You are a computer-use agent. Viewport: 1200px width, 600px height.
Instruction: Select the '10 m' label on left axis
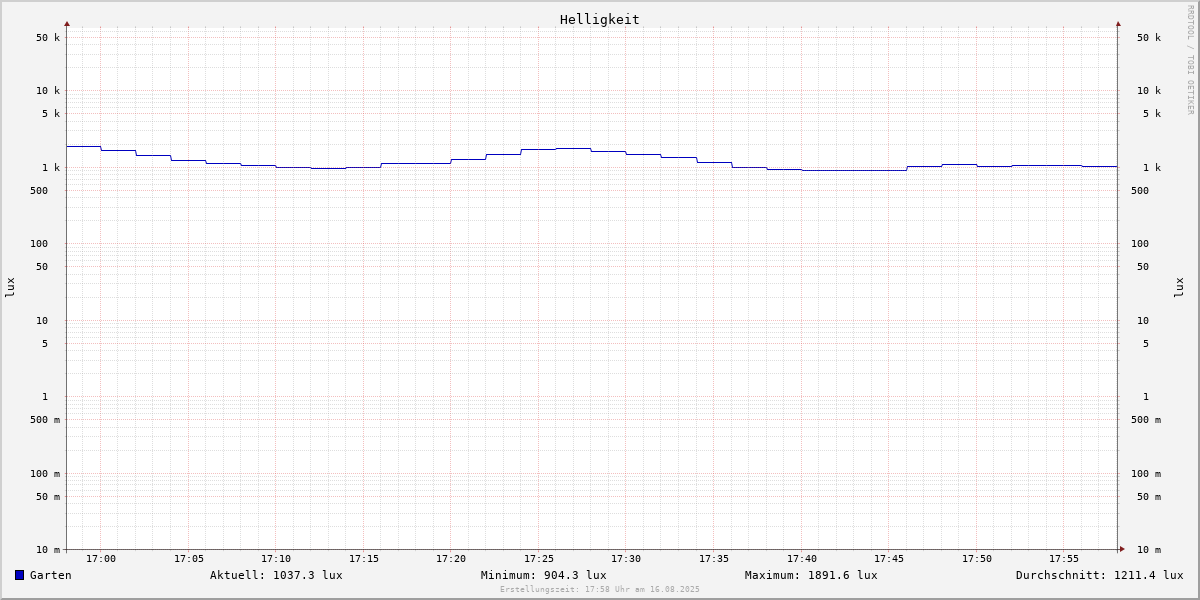click(x=48, y=550)
